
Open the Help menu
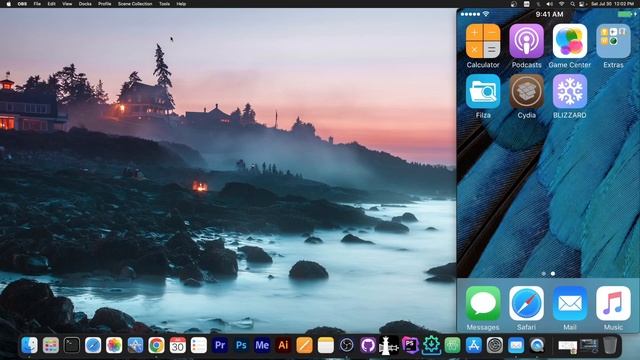(181, 4)
